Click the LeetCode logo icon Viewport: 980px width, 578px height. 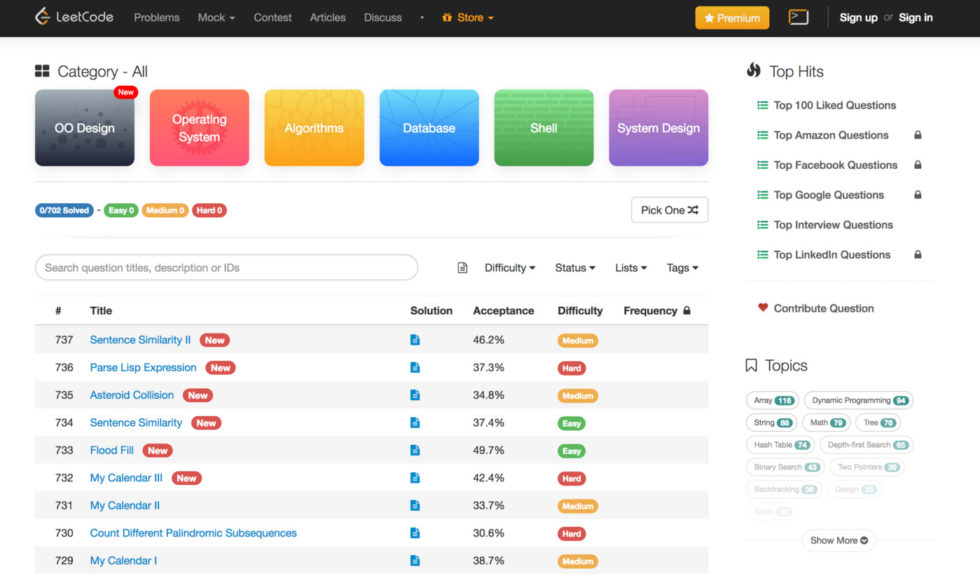[42, 17]
